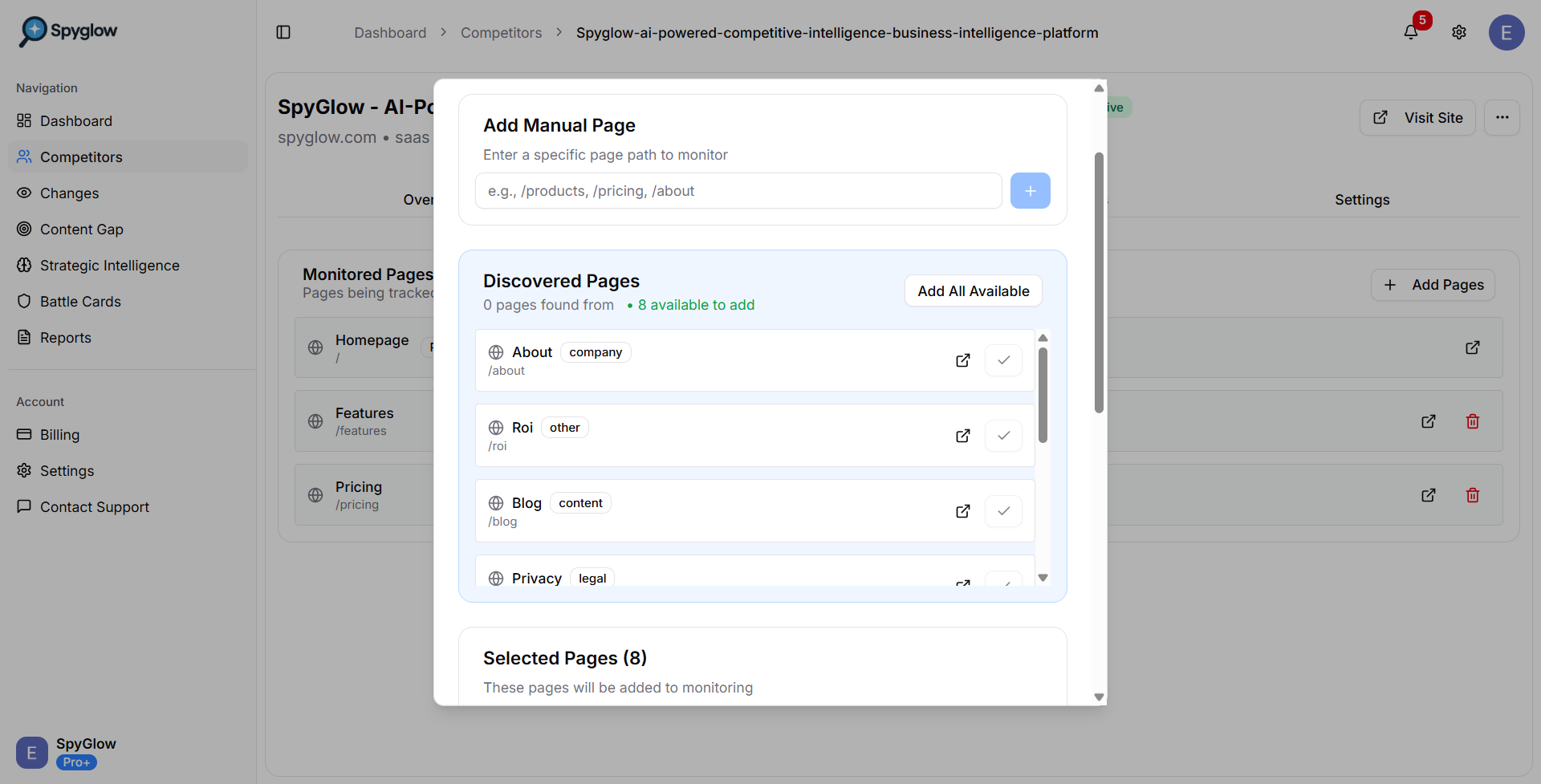
Task: Click the globe icon next to Privacy
Action: pyautogui.click(x=496, y=579)
